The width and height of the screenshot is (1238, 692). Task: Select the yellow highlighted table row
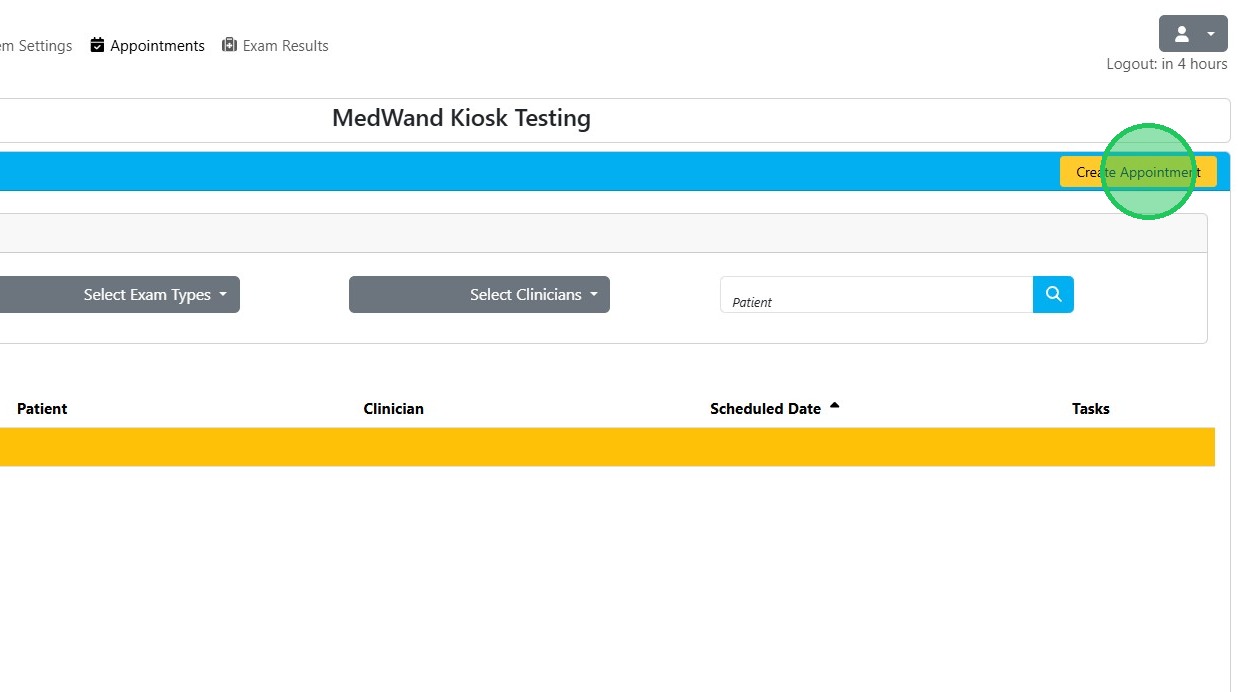(600, 447)
